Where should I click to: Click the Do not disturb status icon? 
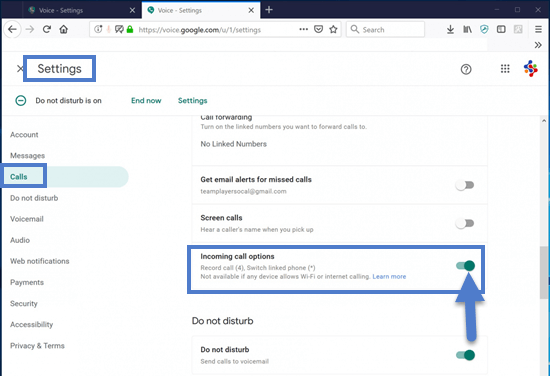click(x=21, y=101)
